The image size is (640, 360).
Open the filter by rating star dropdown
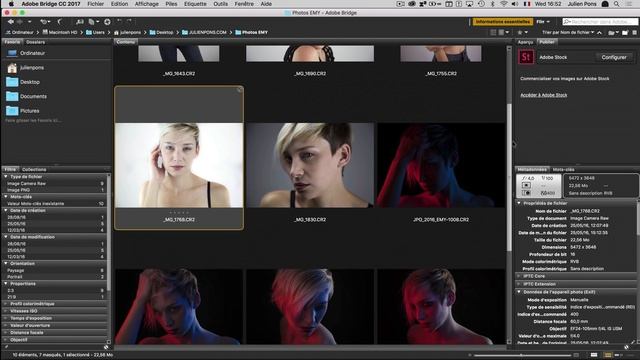pyautogui.click(x=522, y=32)
